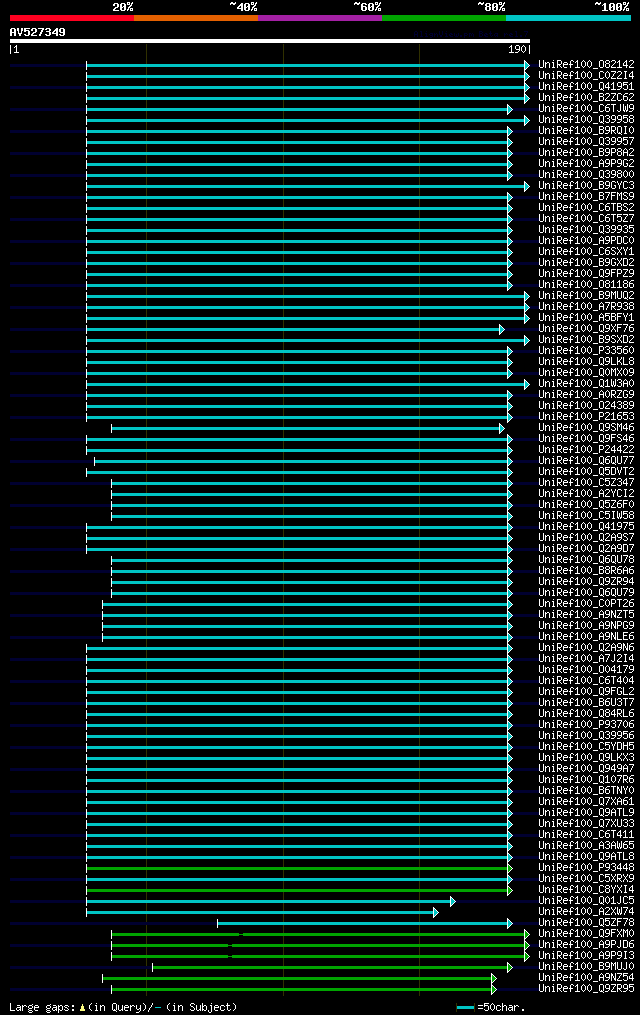Select label UniRef100_Q9LKX3
Image resolution: width=640 pixels, height=1015 pixels.
(x=586, y=757)
